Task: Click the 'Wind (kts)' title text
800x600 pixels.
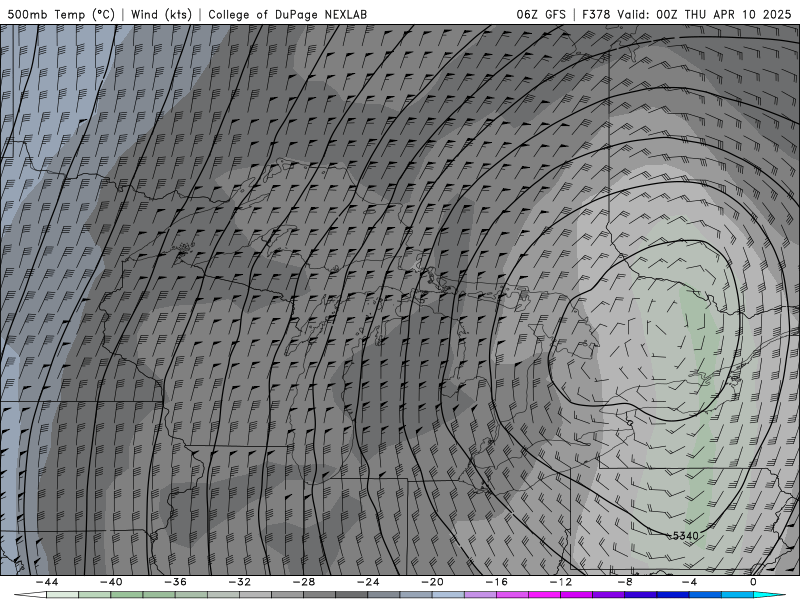Action: pyautogui.click(x=161, y=14)
